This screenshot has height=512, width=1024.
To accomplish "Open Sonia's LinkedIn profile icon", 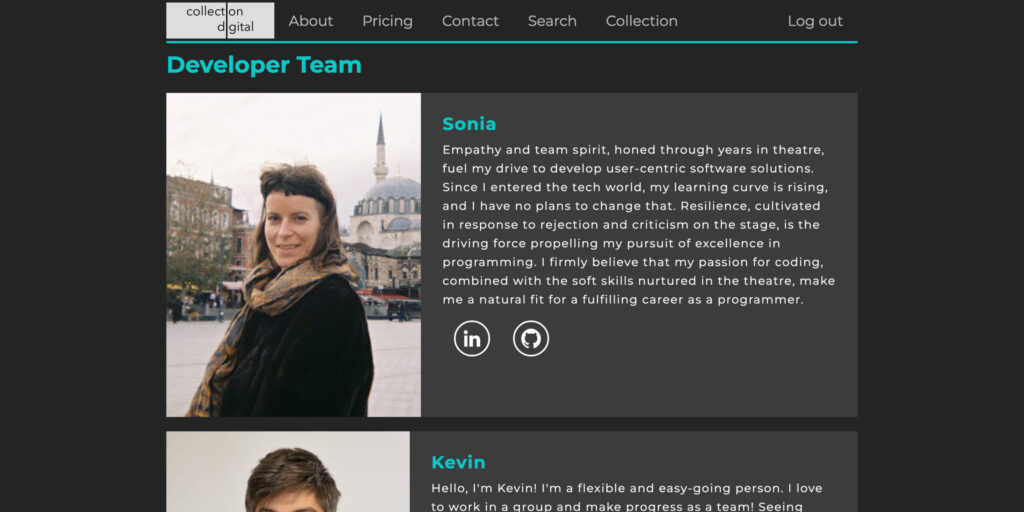I will point(472,339).
